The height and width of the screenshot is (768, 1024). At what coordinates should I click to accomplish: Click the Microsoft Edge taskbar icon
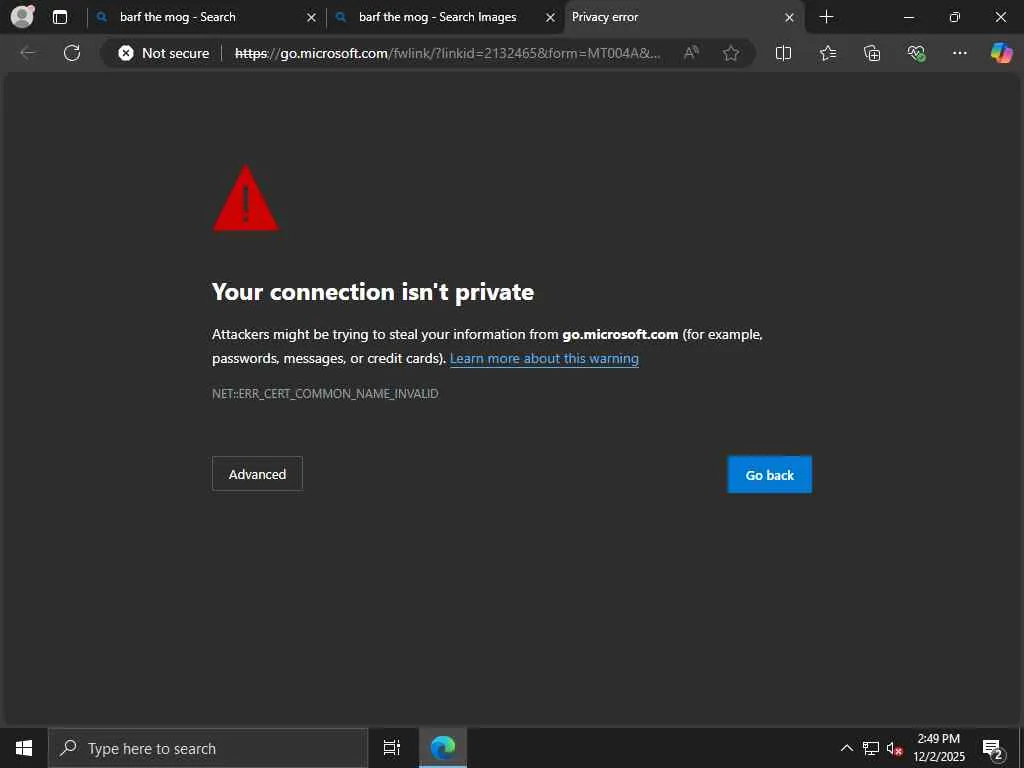point(443,748)
